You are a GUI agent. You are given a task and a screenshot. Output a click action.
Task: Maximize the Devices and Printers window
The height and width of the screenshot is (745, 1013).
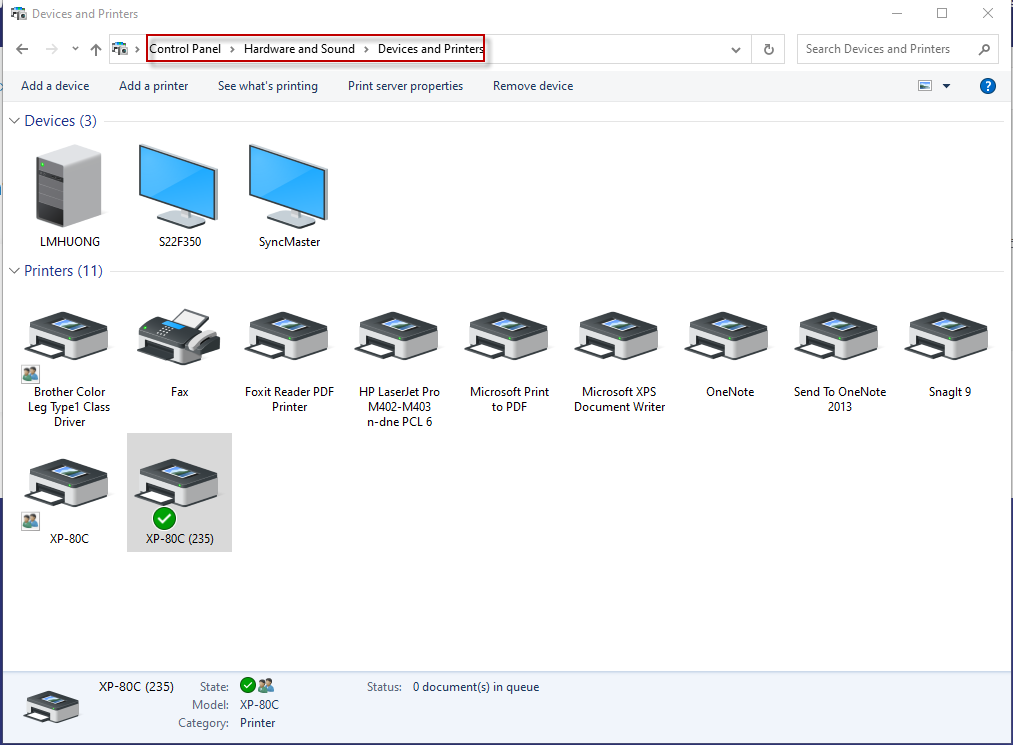(942, 13)
